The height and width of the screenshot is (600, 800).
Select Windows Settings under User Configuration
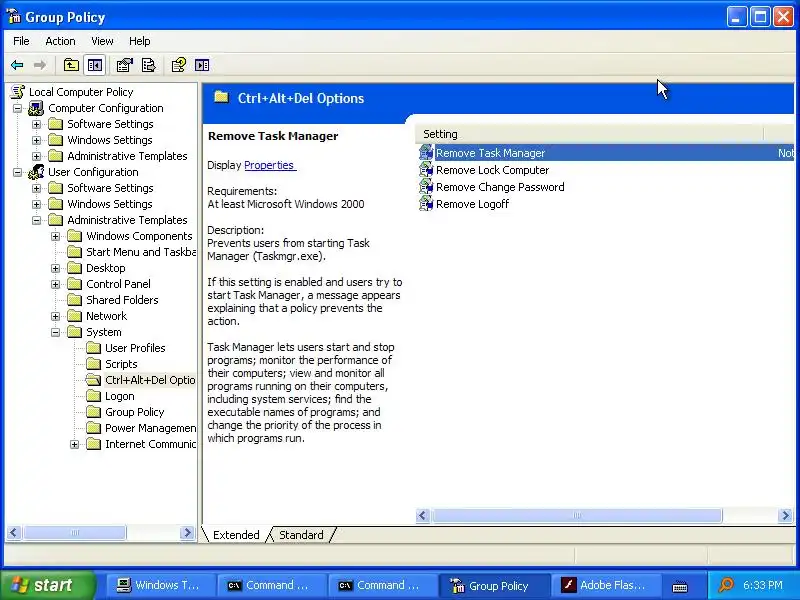[x=110, y=204]
